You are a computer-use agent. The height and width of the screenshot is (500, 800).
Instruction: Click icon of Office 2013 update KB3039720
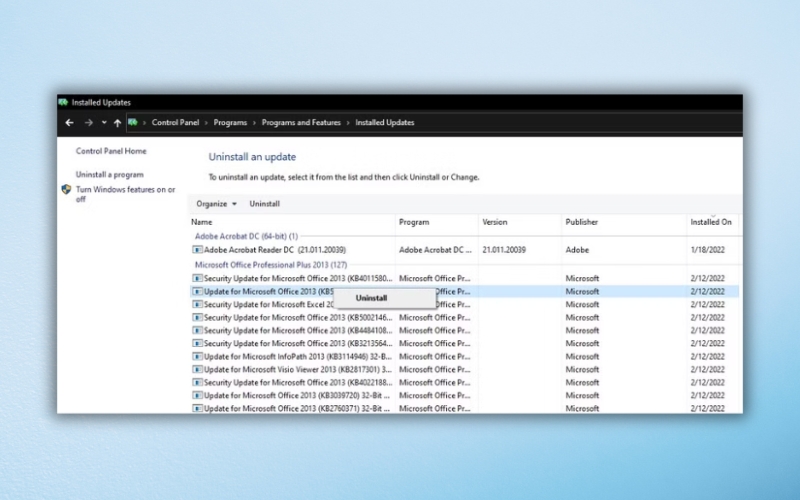pos(197,395)
